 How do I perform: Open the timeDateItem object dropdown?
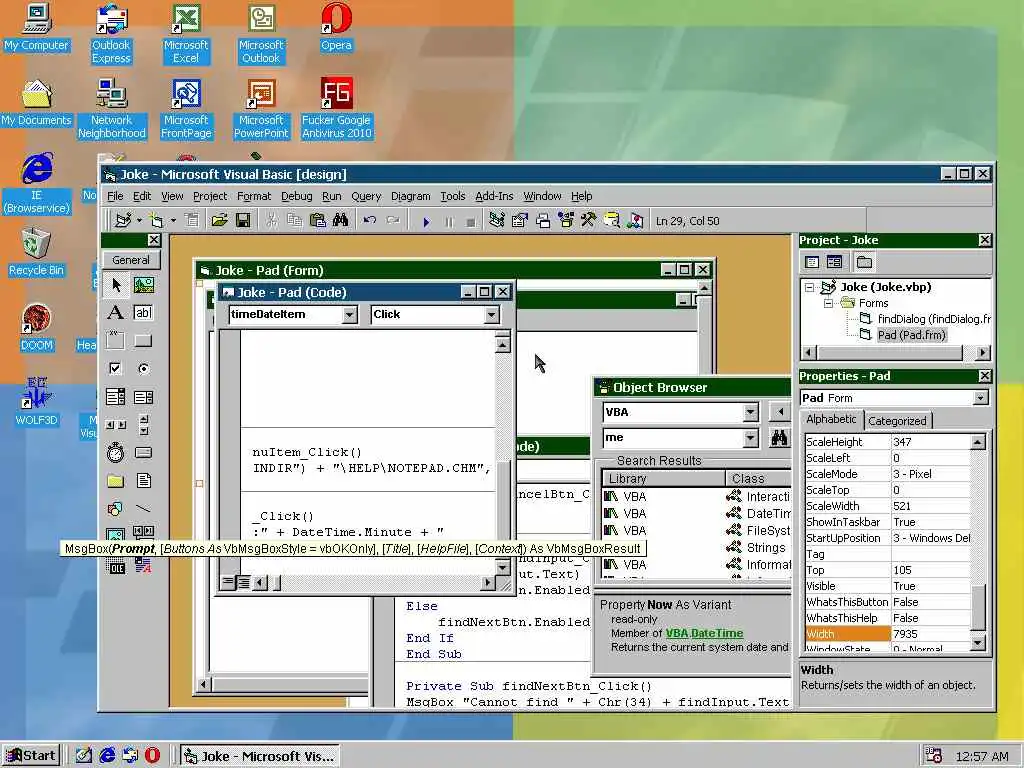coord(349,315)
